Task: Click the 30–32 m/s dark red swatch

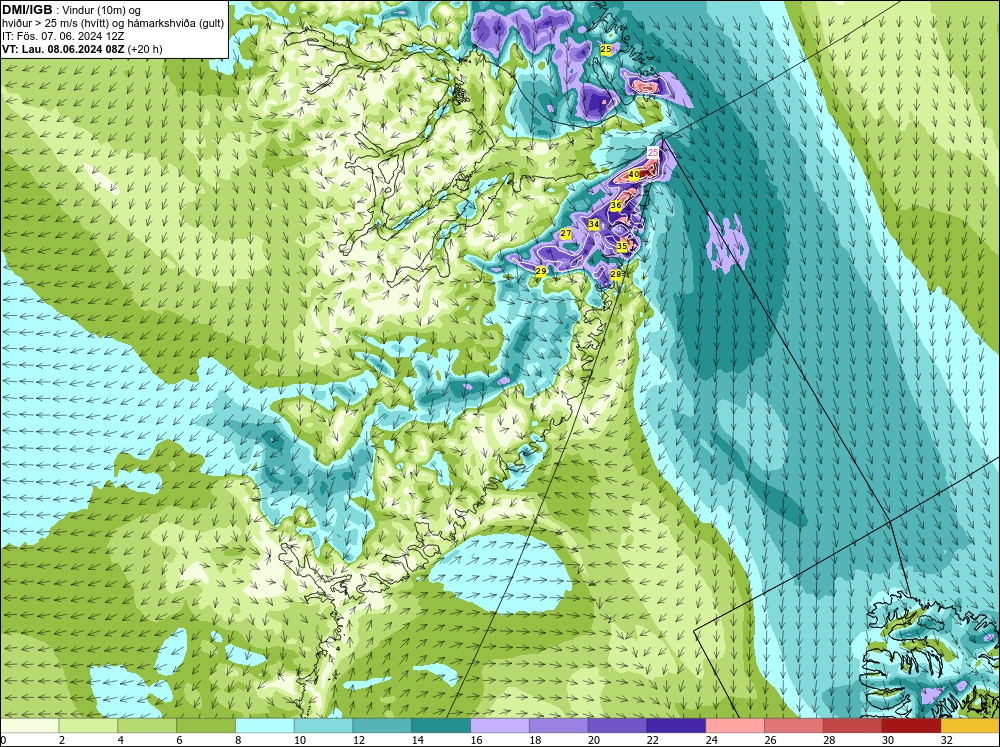Action: click(911, 725)
